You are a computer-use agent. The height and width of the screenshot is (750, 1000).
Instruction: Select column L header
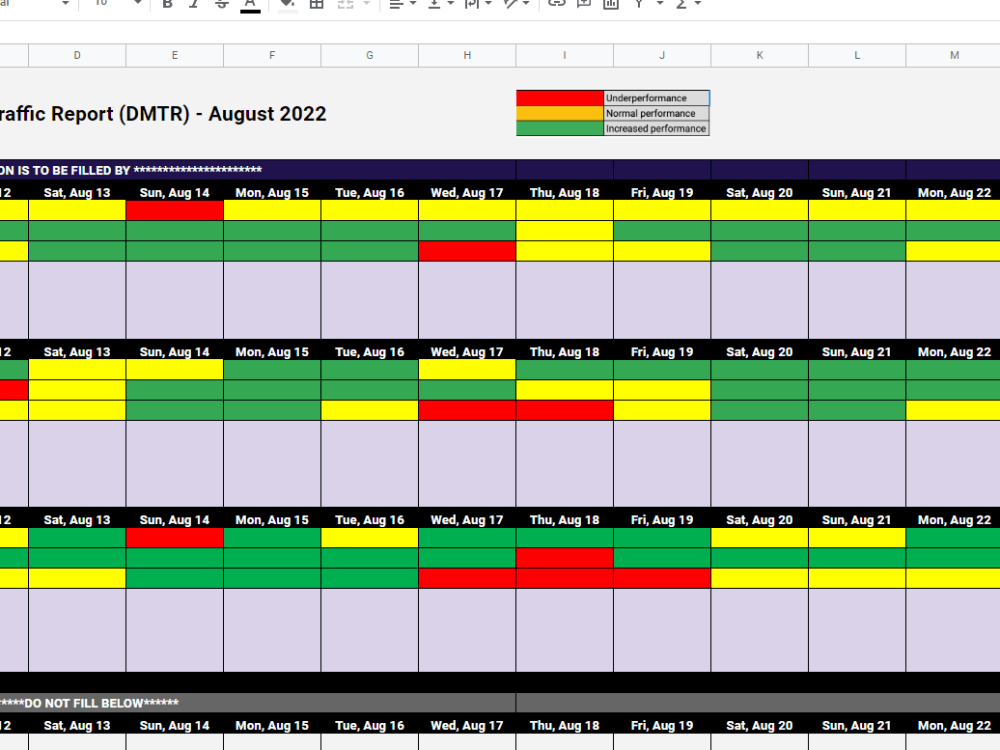click(857, 55)
